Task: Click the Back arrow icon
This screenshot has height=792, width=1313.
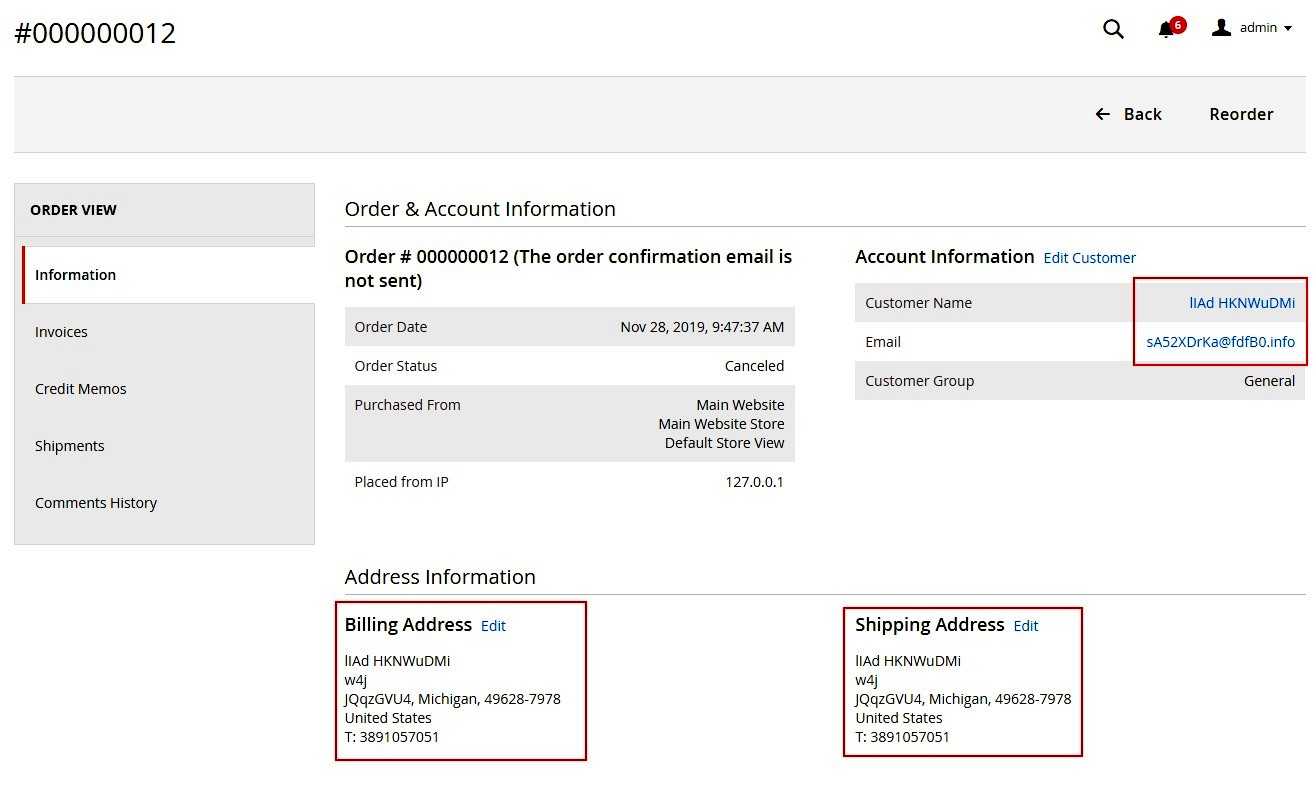Action: (x=1103, y=114)
